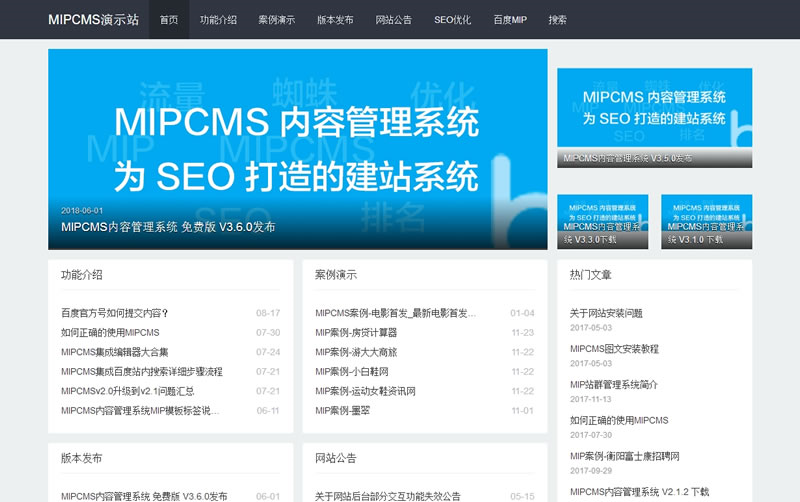Viewport: 800px width, 502px height.
Task: Open article MIPCMS内容管理系统MIP模板标签说…
Action: [x=140, y=410]
